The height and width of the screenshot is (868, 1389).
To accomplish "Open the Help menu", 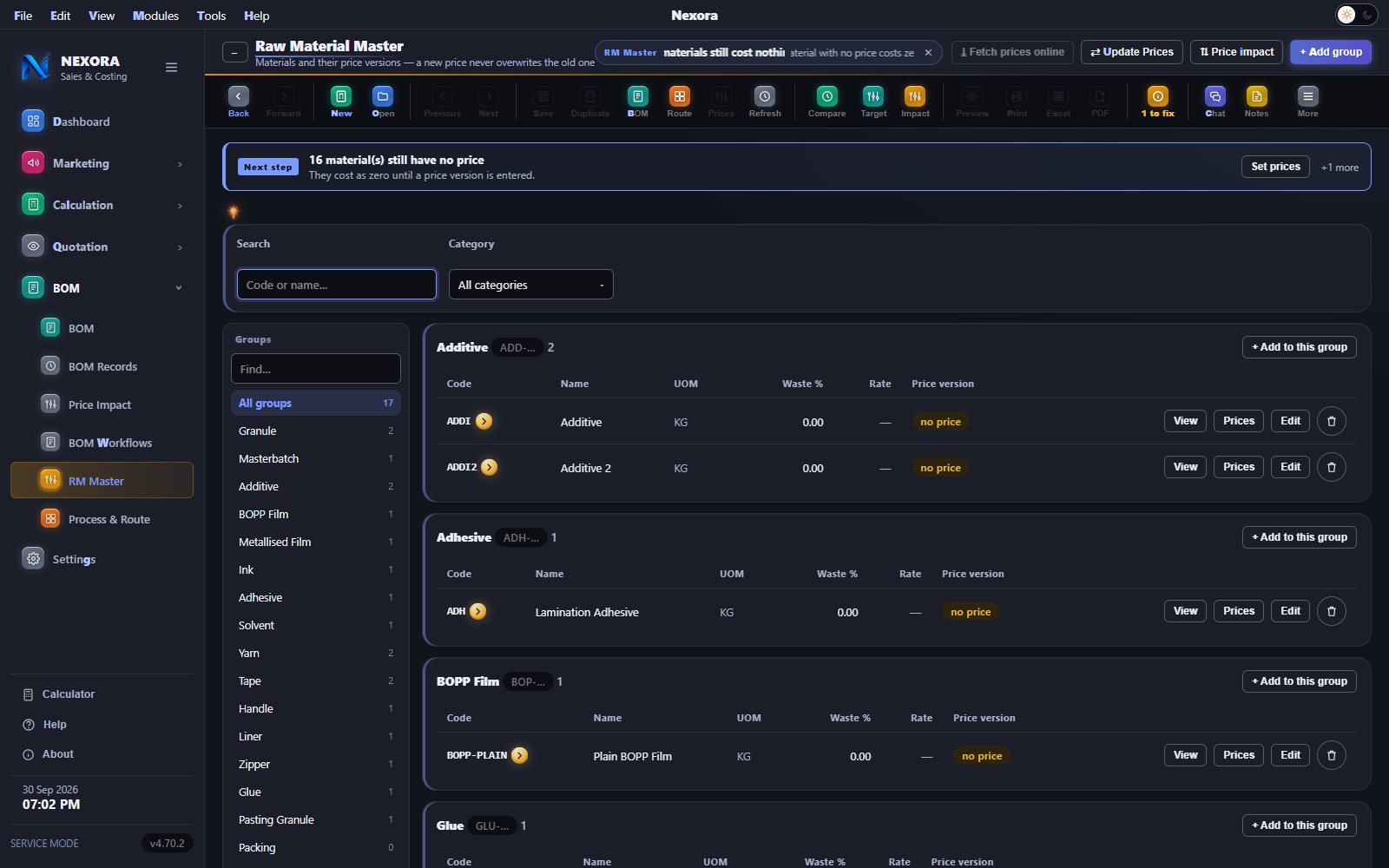I will pos(256,16).
